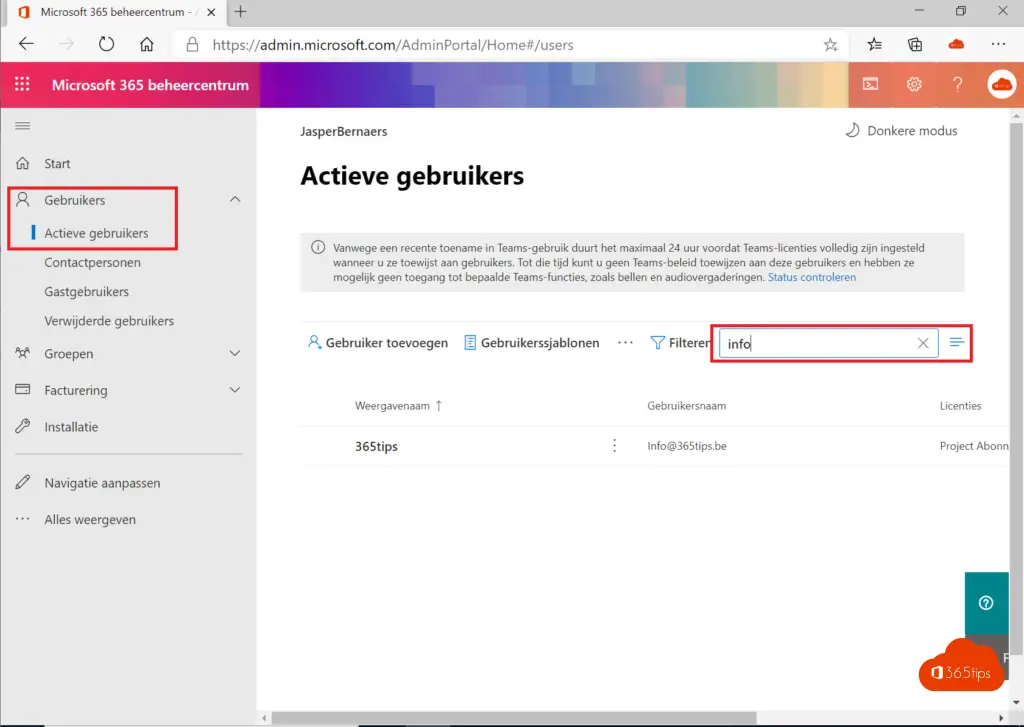The height and width of the screenshot is (727, 1024).
Task: Expand the Facturering section
Action: 235,390
